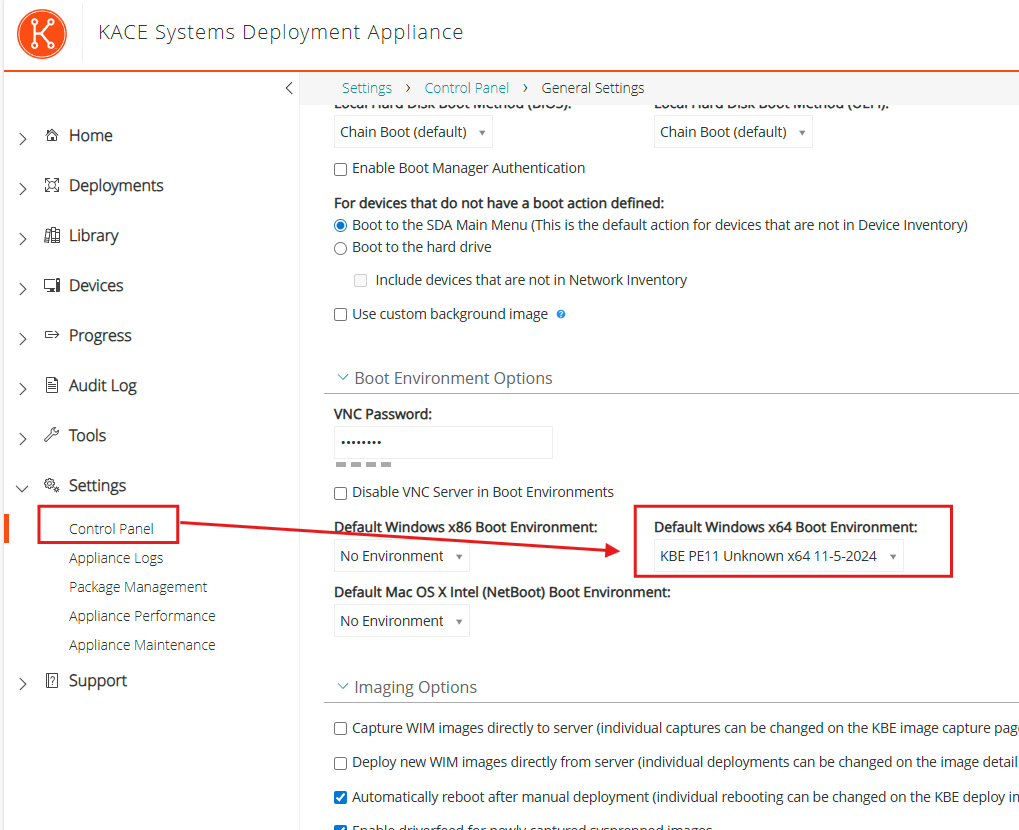Open Package Management in Settings menu

pyautogui.click(x=138, y=587)
